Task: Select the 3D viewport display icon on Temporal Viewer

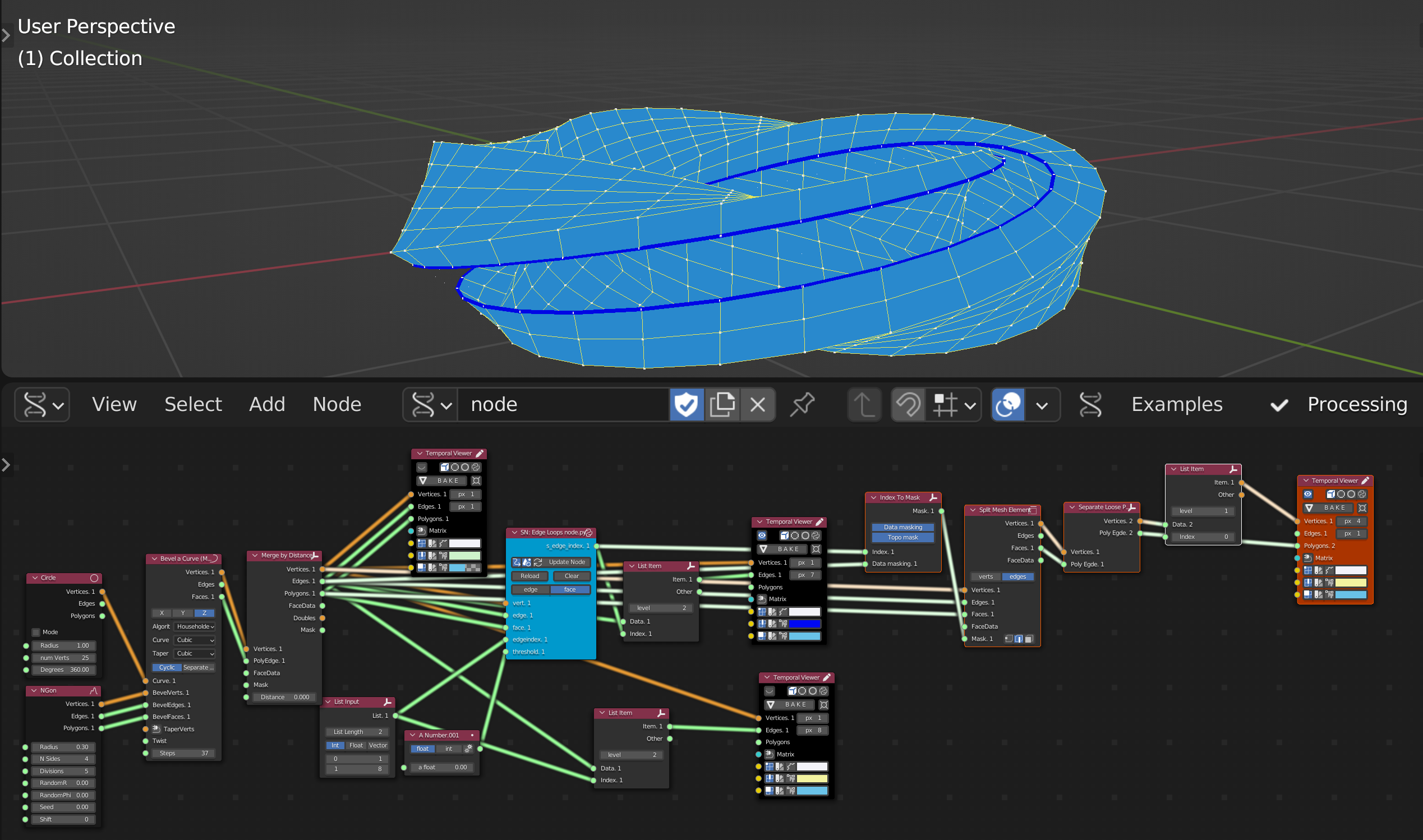Action: (x=445, y=468)
